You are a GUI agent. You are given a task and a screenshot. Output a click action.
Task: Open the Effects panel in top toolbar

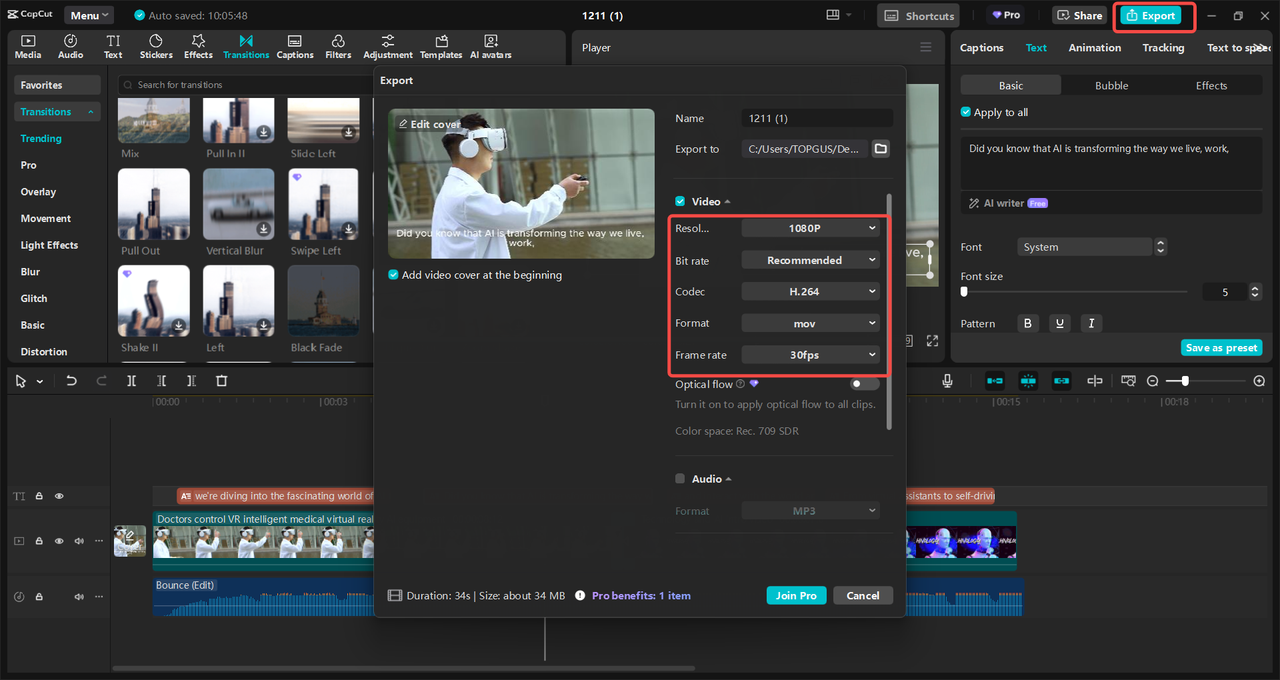click(198, 47)
